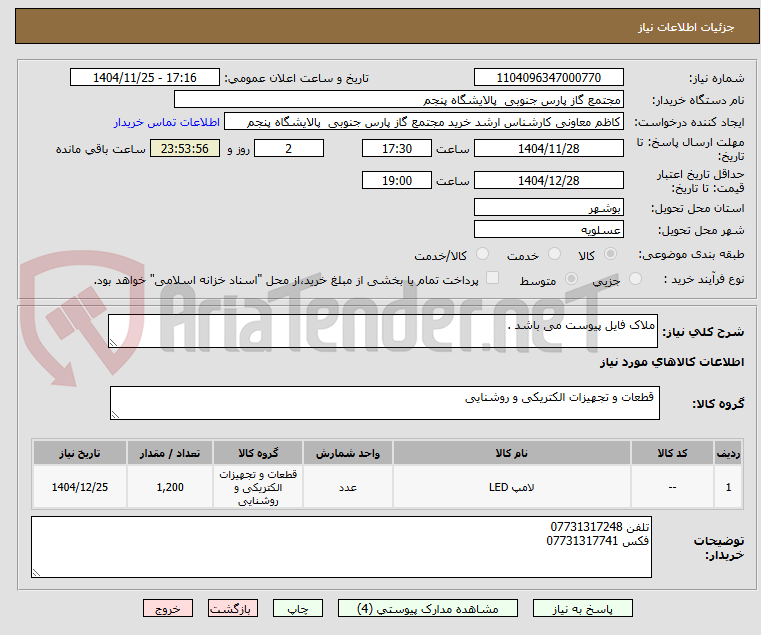Select the خدمت radio button
Image resolution: width=761 pixels, height=635 pixels.
554,254
